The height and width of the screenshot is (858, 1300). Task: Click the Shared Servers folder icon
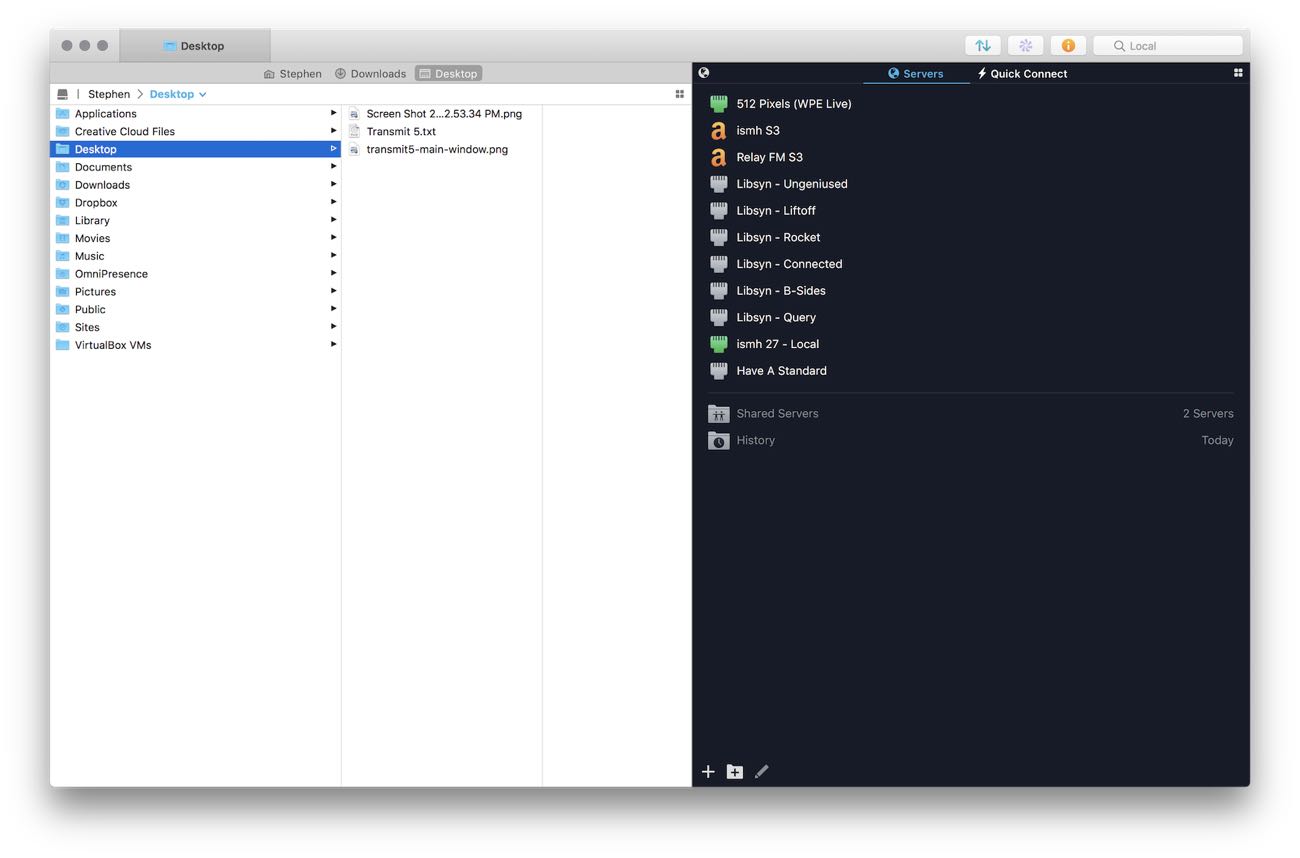pyautogui.click(x=718, y=414)
